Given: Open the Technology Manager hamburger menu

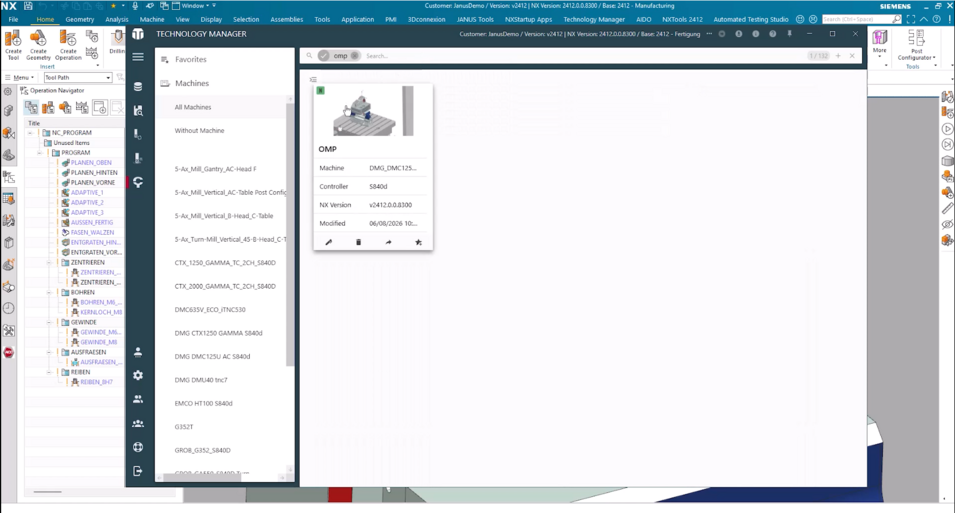Looking at the screenshot, I should point(138,57).
